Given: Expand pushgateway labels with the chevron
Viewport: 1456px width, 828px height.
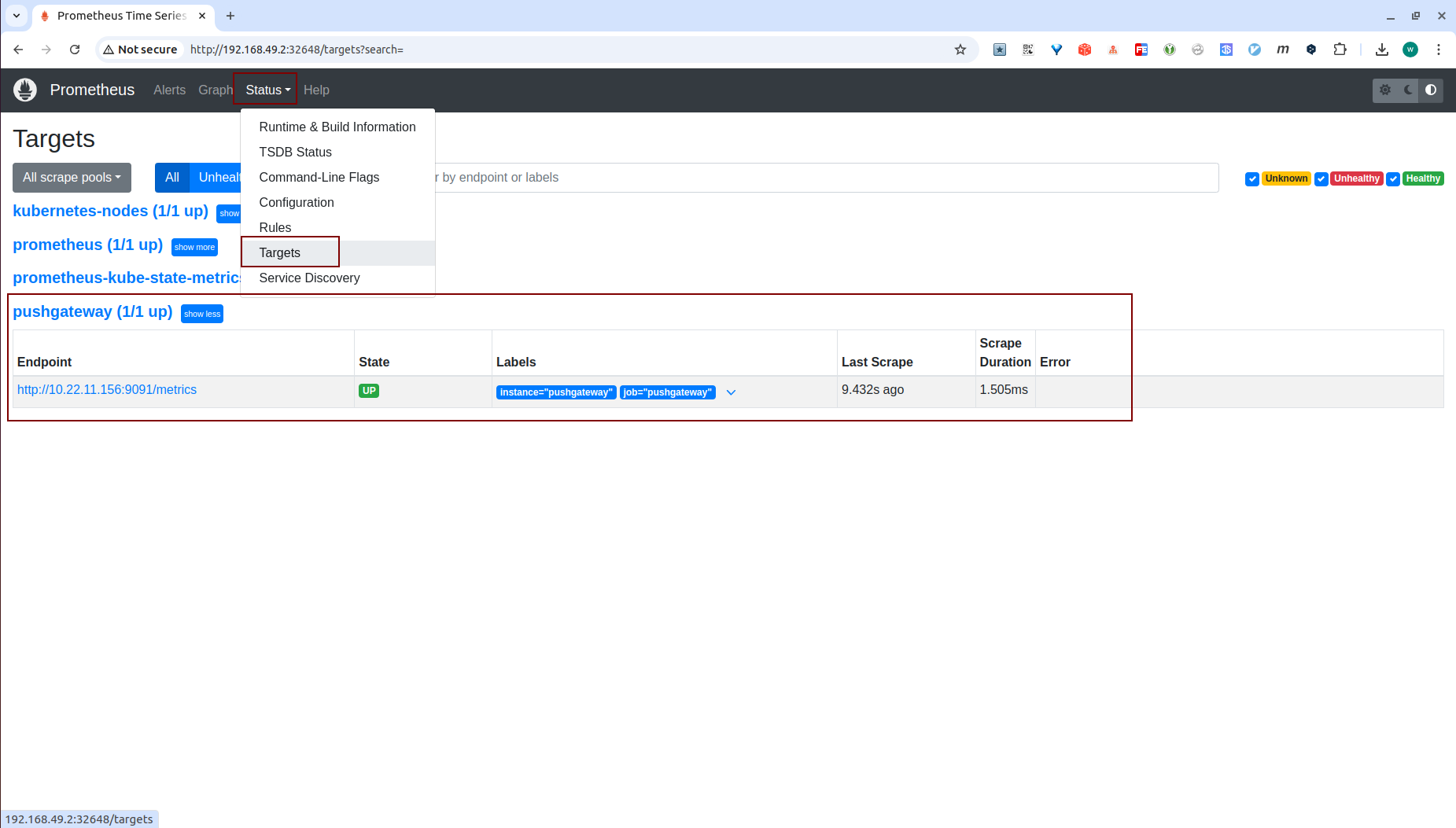Looking at the screenshot, I should 731,392.
